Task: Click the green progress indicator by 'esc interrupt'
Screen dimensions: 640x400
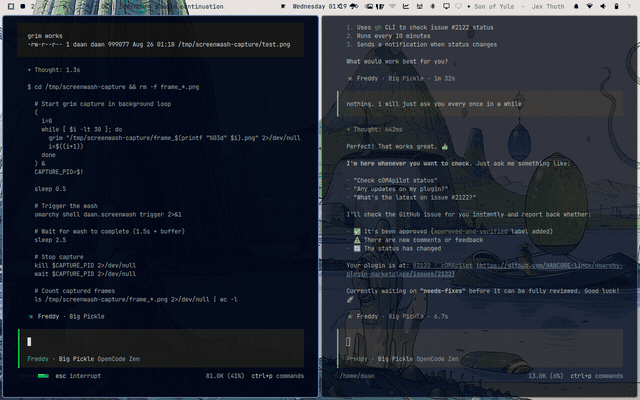Action: tap(43, 376)
